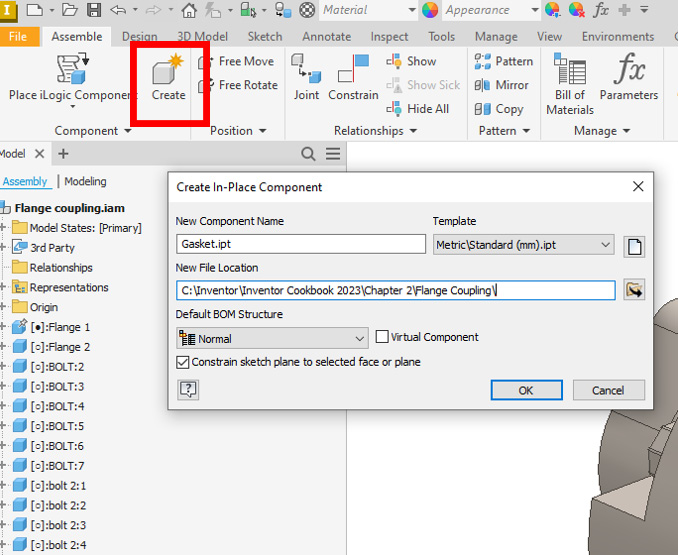
Task: Select the Free Rotate tool
Action: point(238,85)
